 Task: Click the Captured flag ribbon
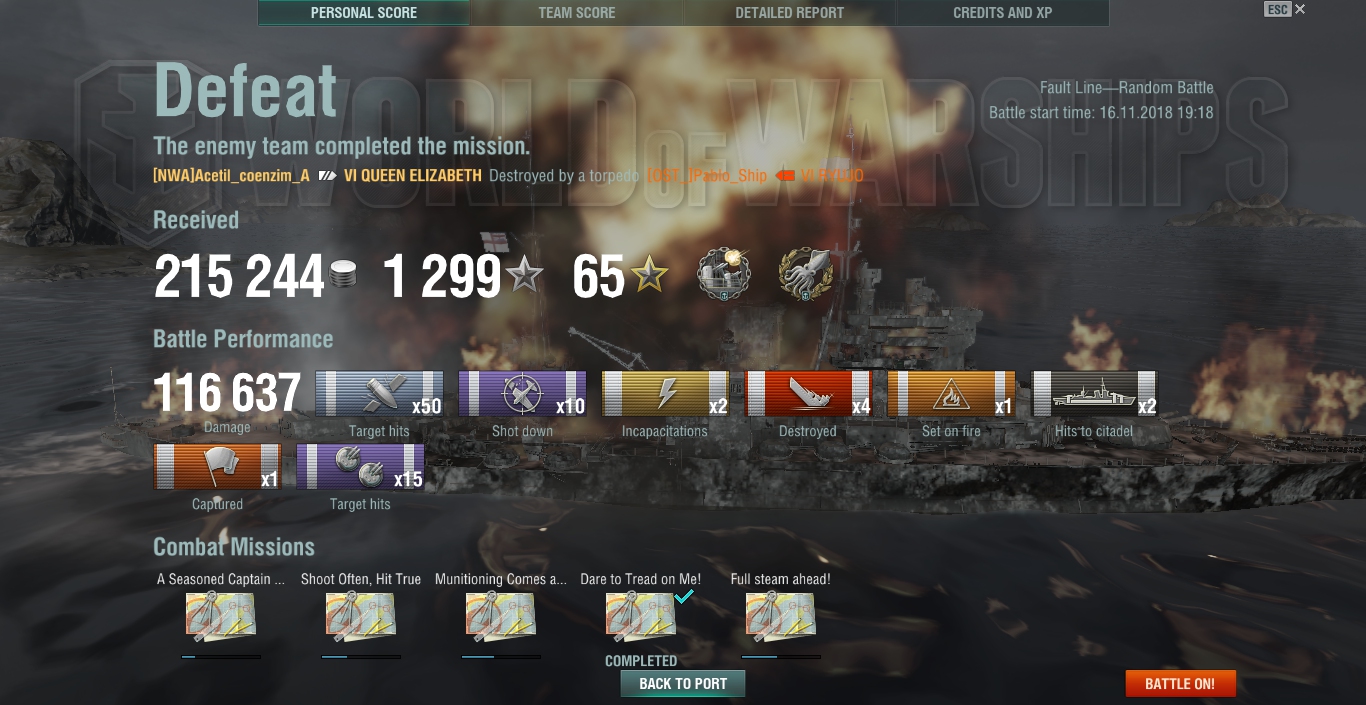click(217, 467)
